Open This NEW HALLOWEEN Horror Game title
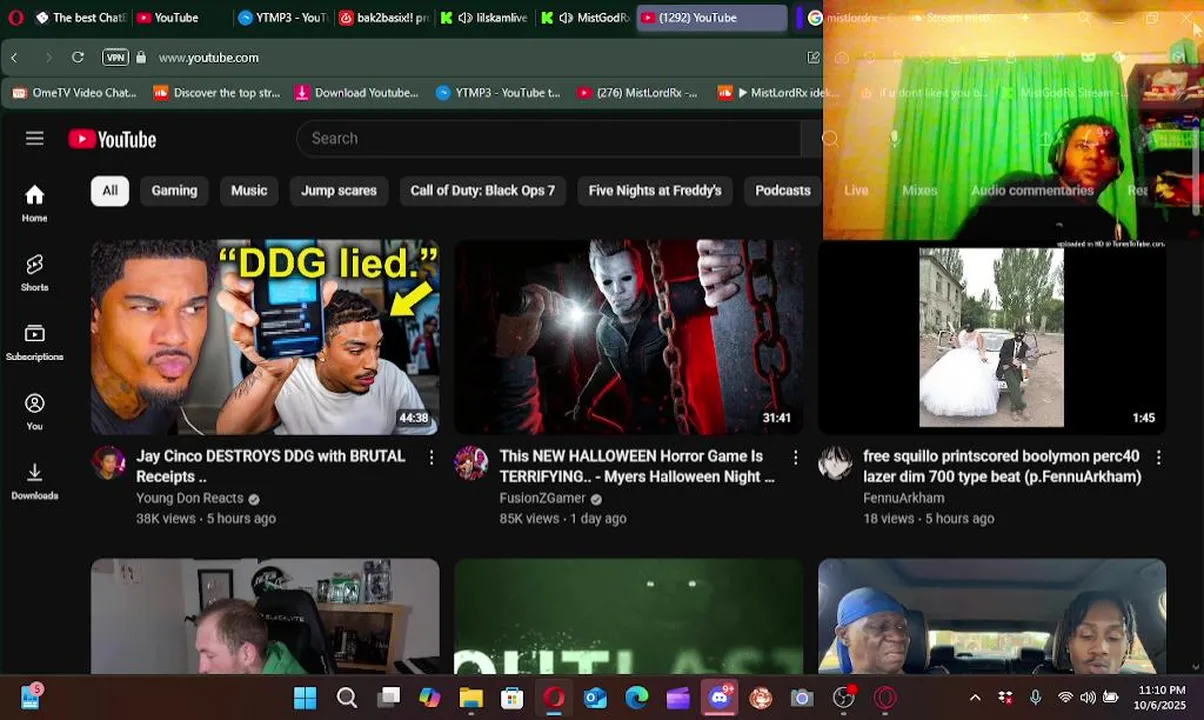This screenshot has height=720, width=1204. tap(637, 466)
